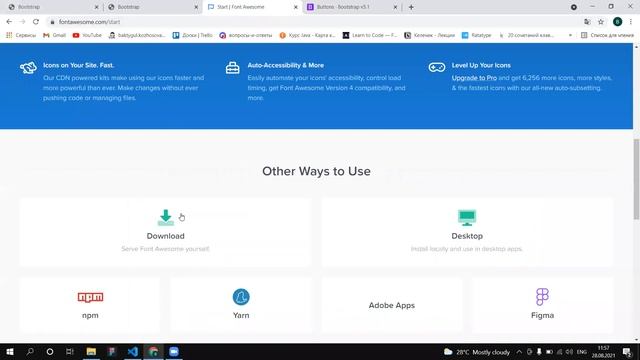Expand the hidden bookmarks chevron

coord(570,35)
